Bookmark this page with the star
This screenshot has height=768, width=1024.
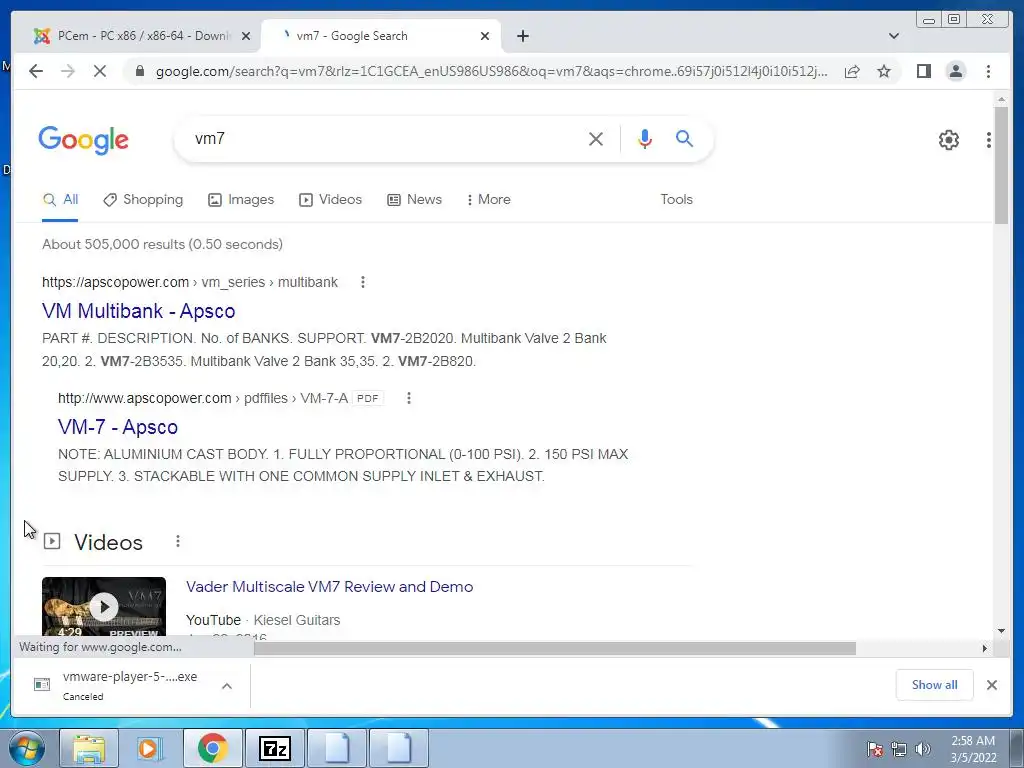click(884, 71)
